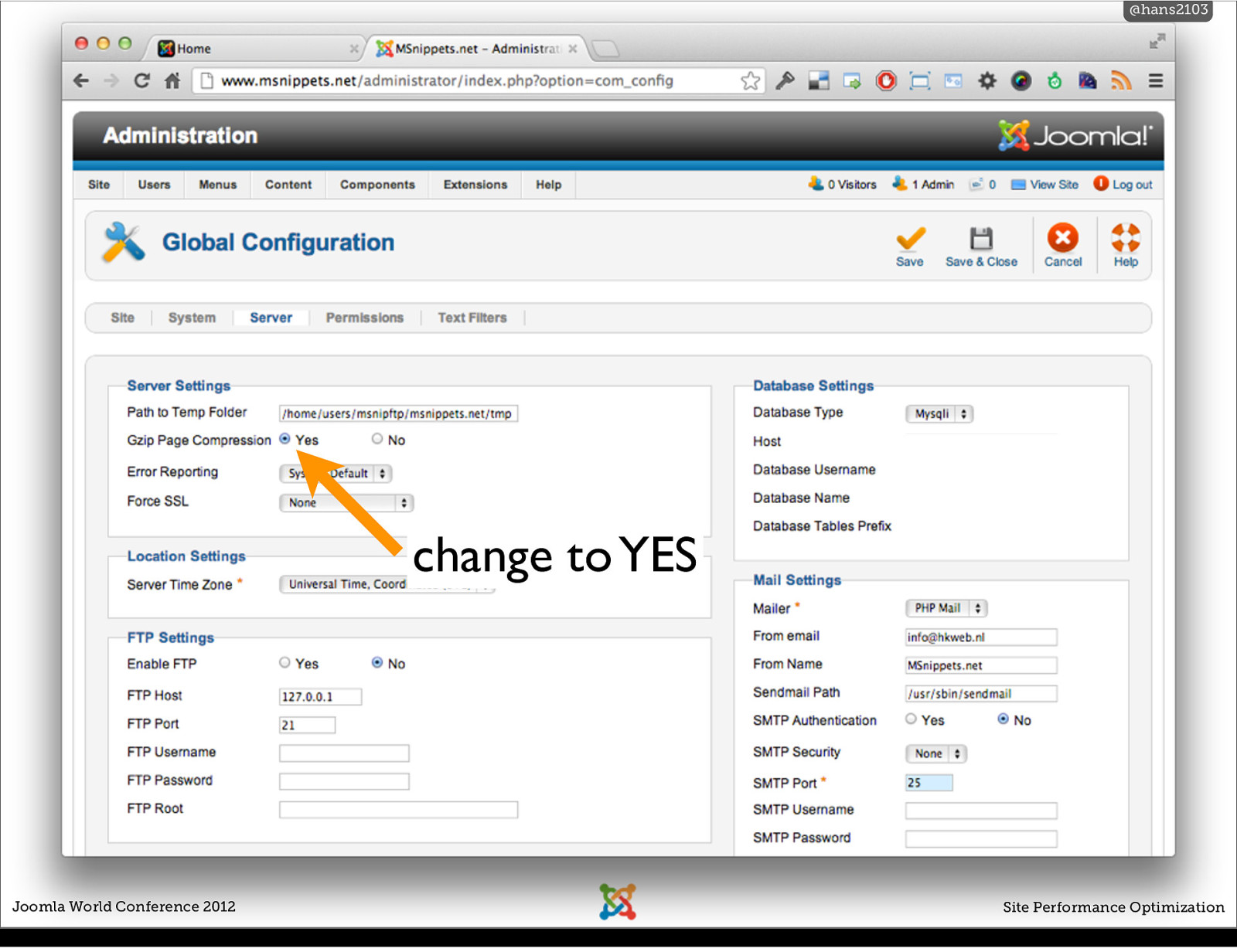Close the Home browser tab

tap(354, 49)
